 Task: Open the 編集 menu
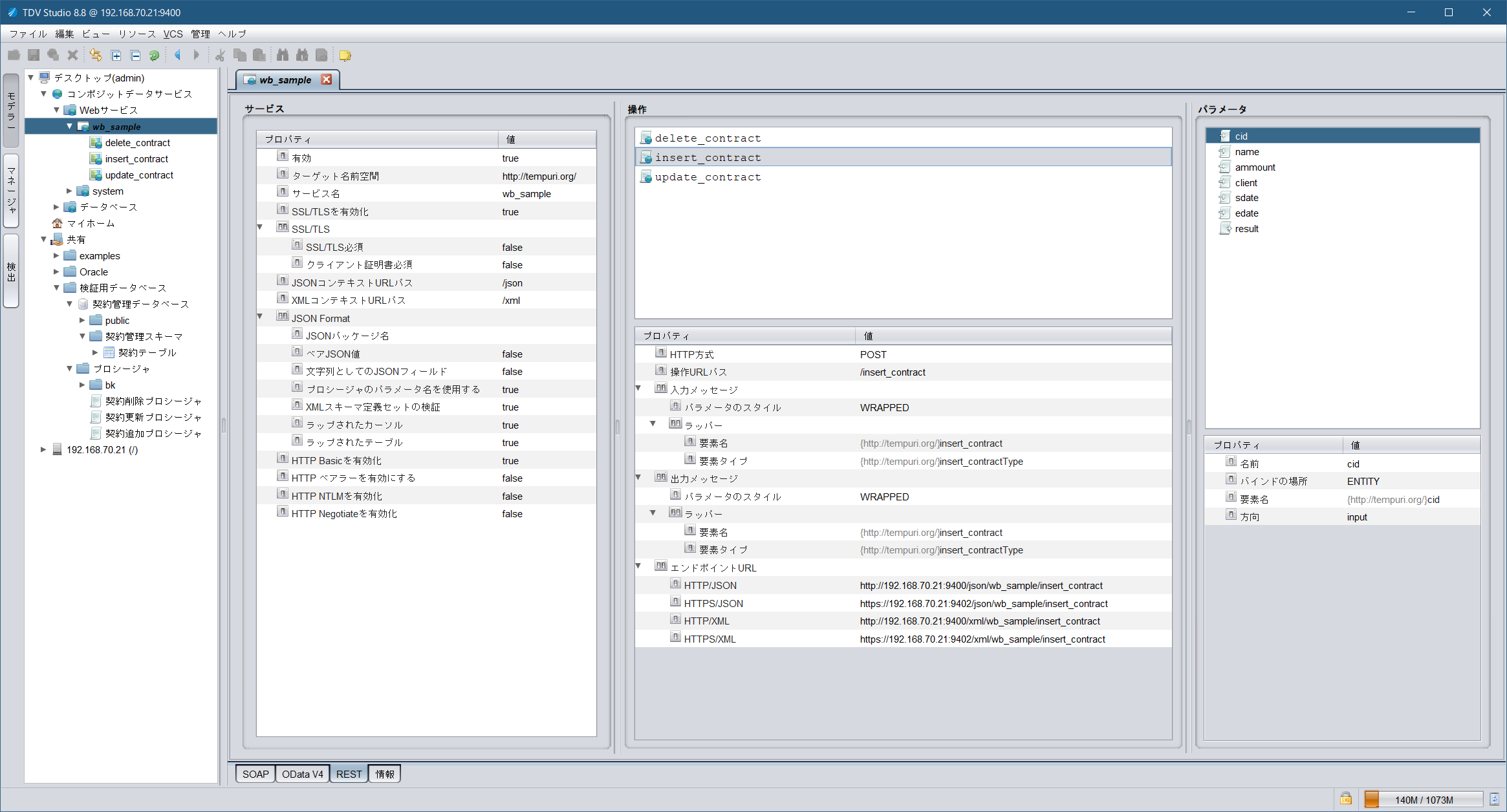click(65, 34)
